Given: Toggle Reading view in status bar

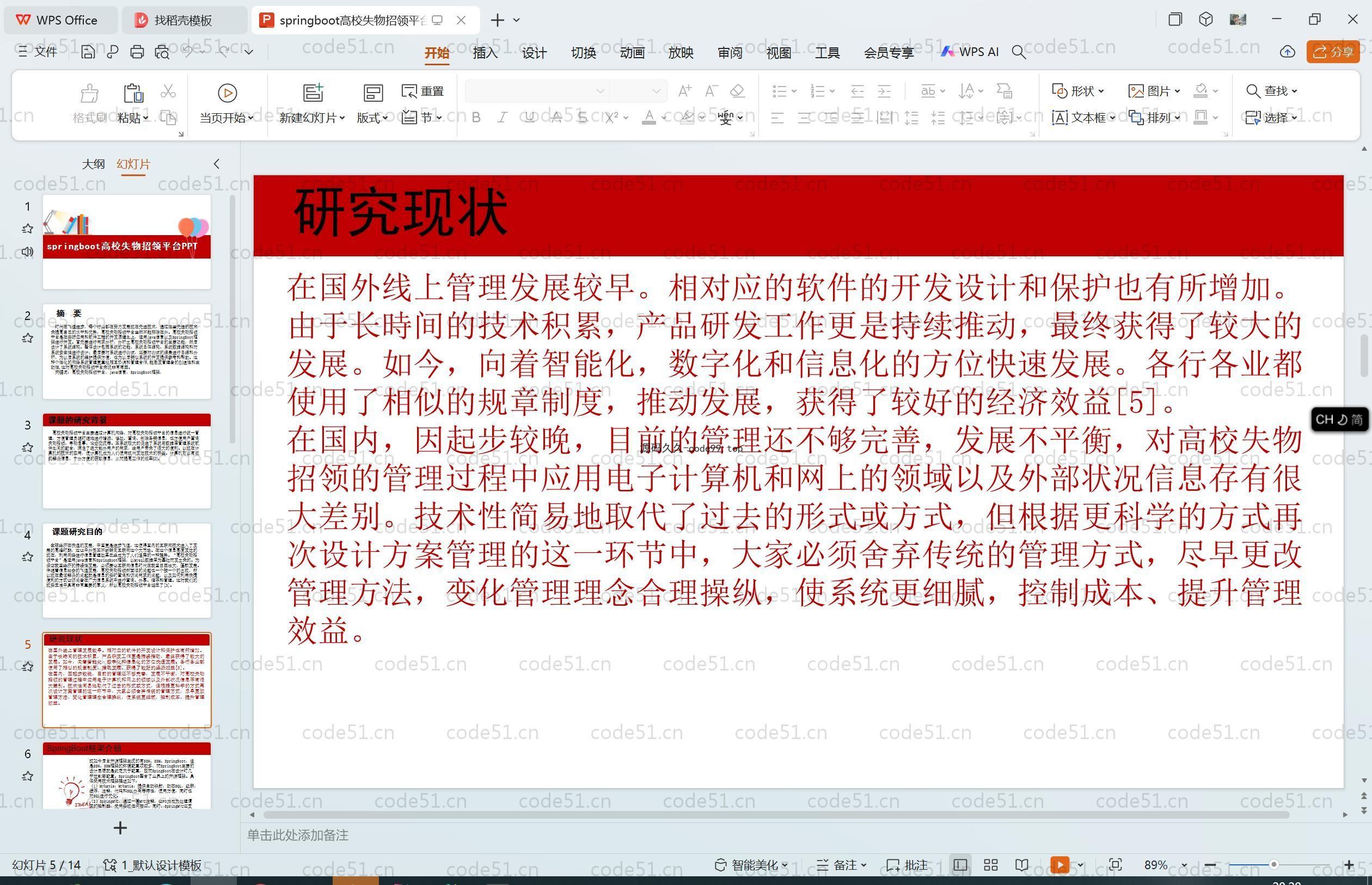Looking at the screenshot, I should (x=1021, y=865).
